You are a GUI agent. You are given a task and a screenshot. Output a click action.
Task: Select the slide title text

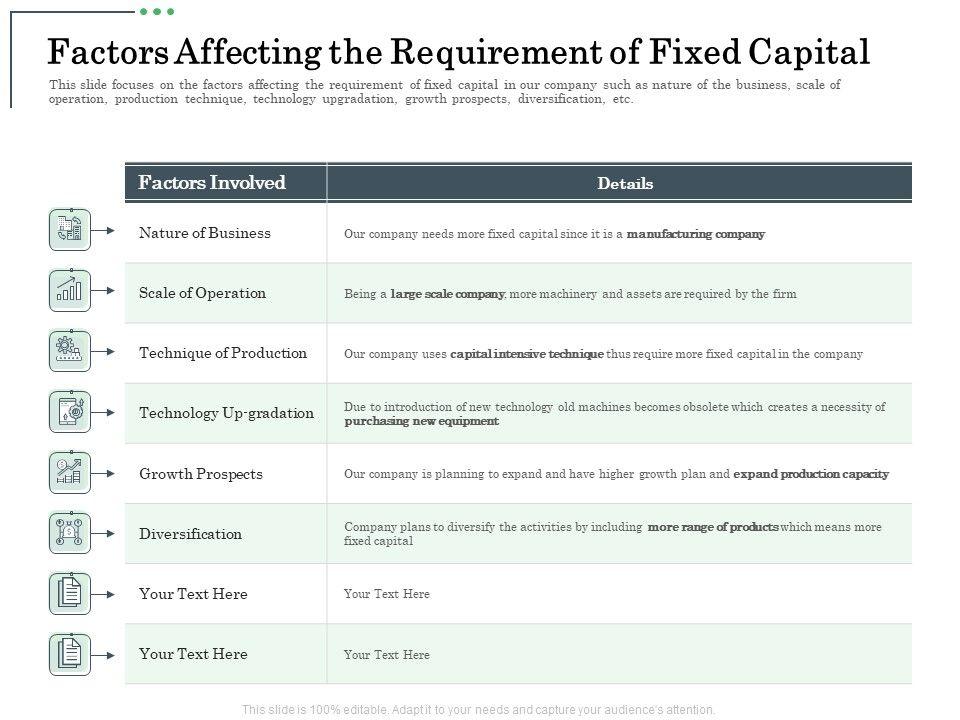(x=459, y=50)
